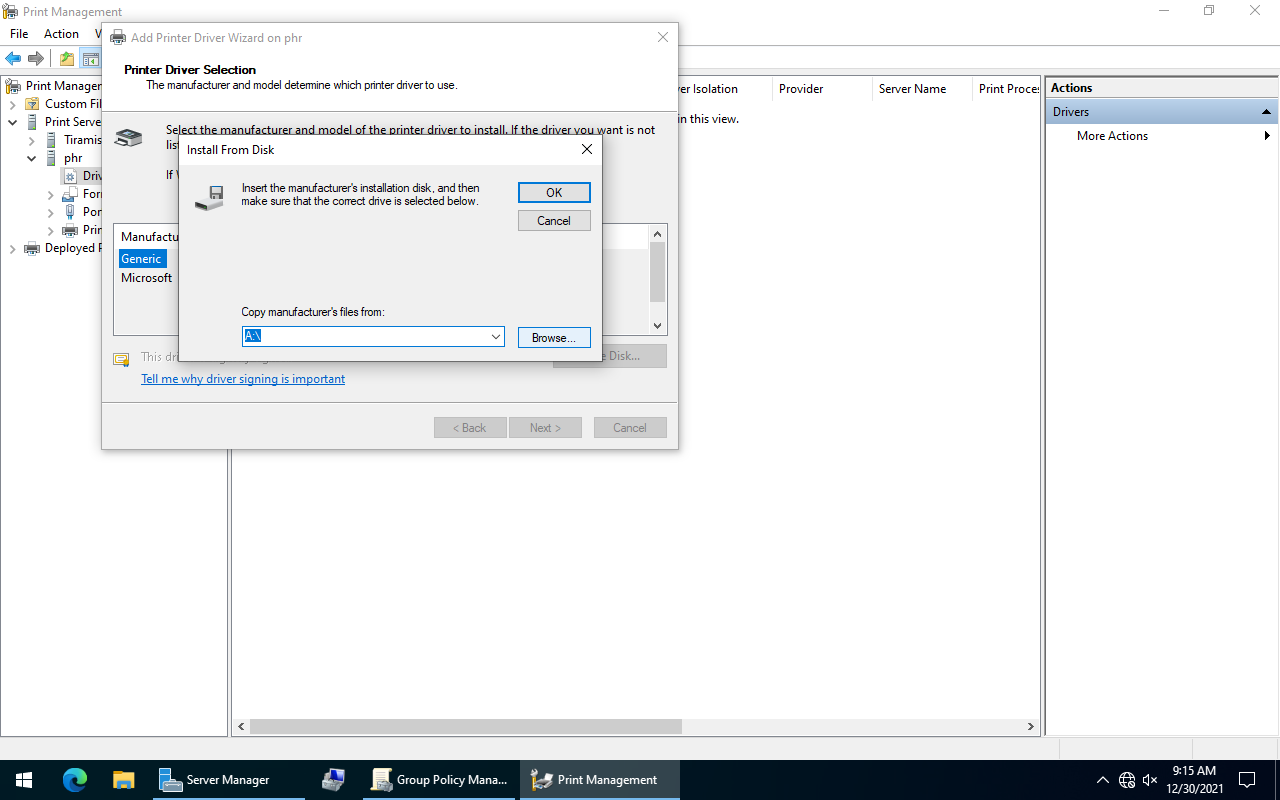Viewport: 1280px width, 800px height.
Task: Open File Explorer from the taskbar
Action: [x=123, y=780]
